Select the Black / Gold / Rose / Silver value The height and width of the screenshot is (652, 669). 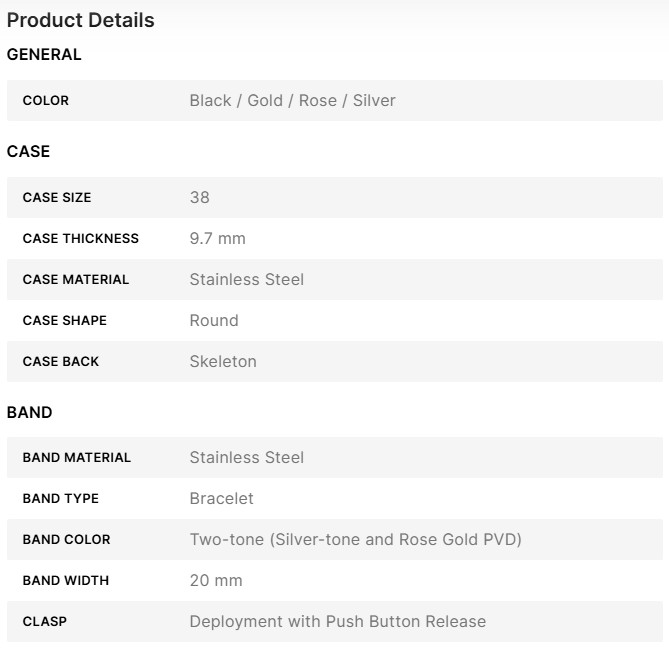pos(292,101)
